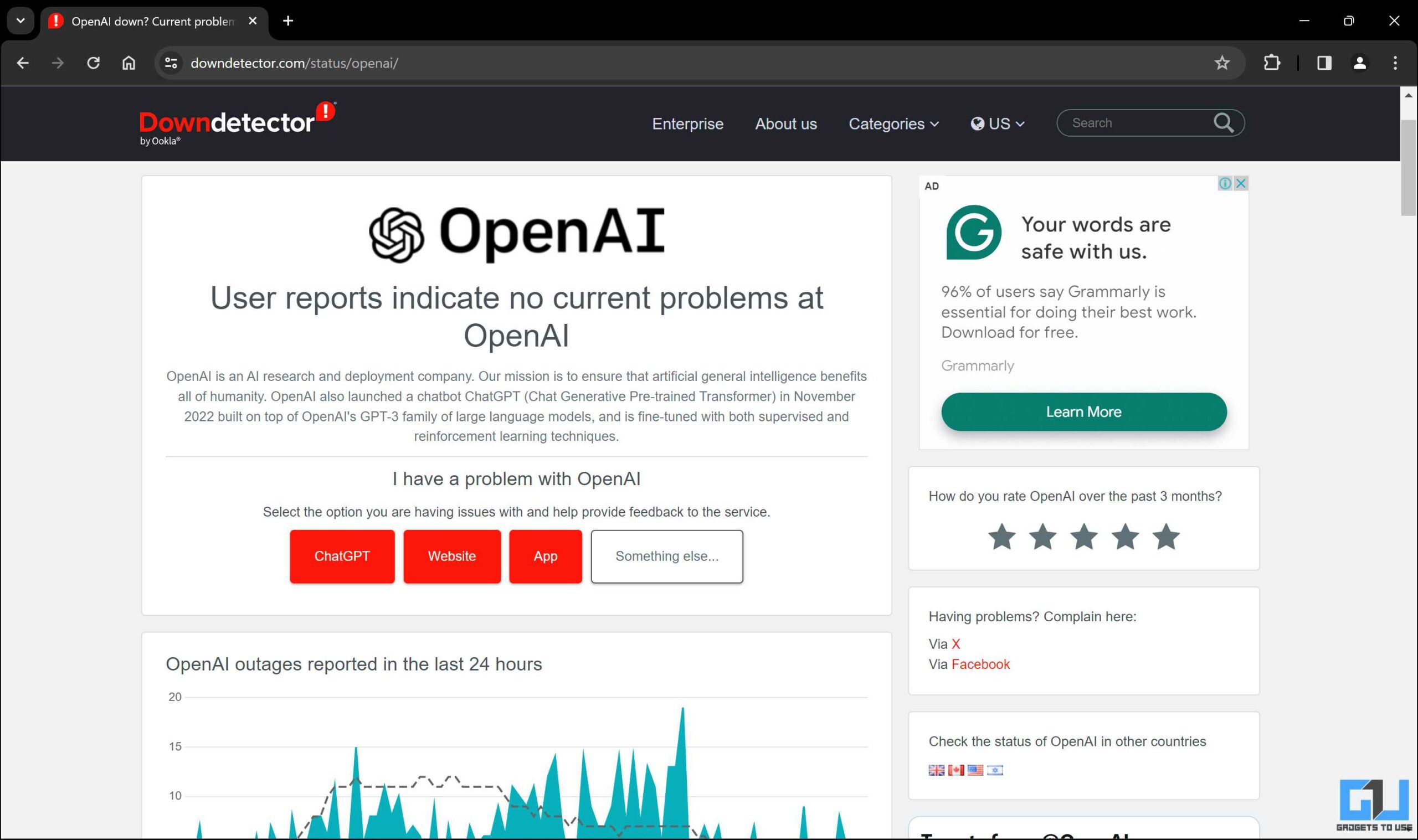Screen dimensions: 1418x840
Task: Click the page vertical scrollbar thumb
Action: pos(1409,168)
